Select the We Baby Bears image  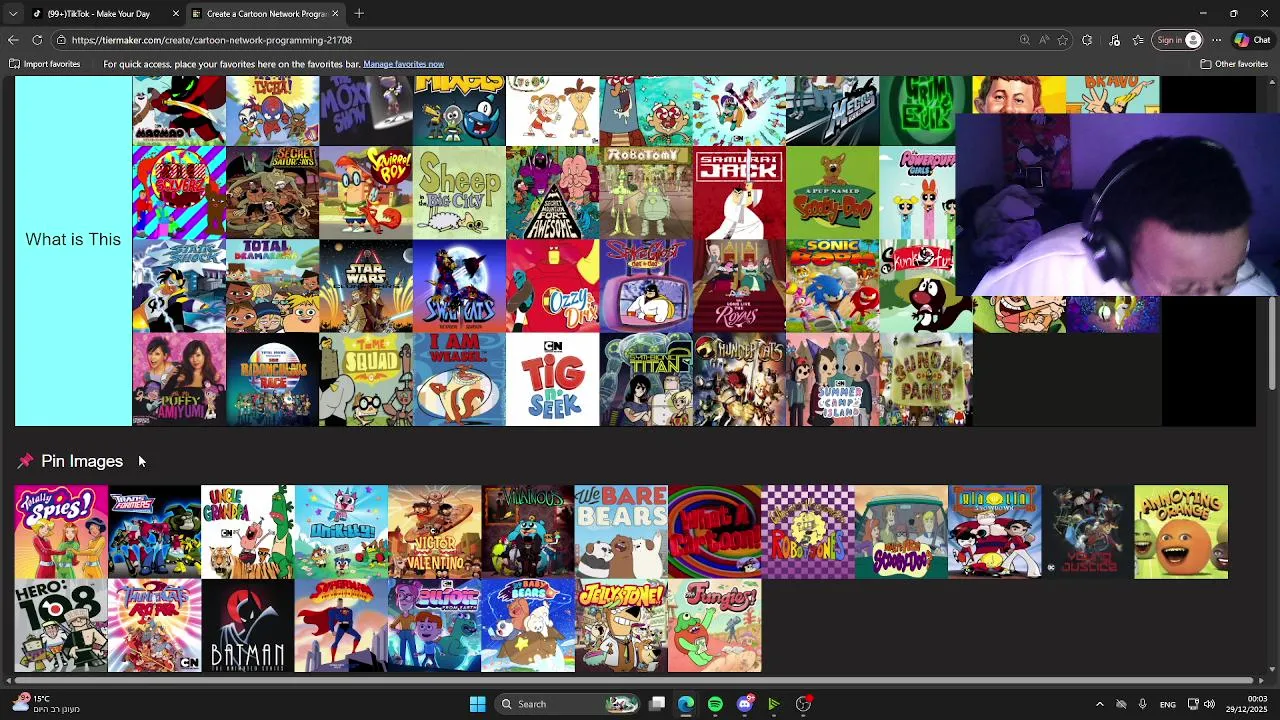coord(528,626)
